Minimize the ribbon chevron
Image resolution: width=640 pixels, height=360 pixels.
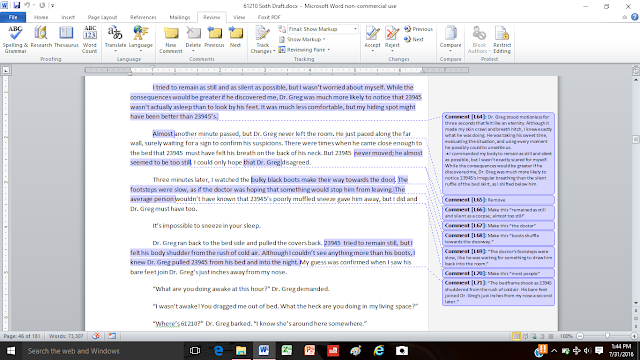pos(624,17)
